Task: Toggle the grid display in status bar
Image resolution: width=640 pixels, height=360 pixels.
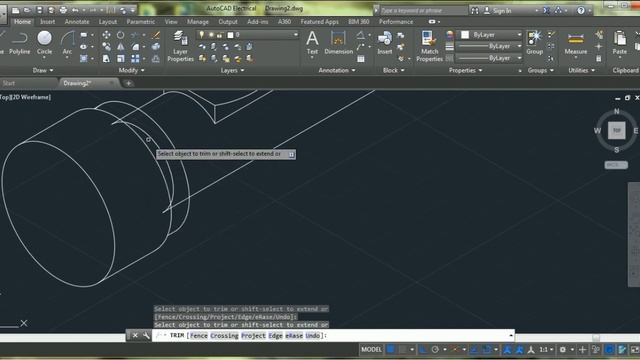Action: click(391, 349)
